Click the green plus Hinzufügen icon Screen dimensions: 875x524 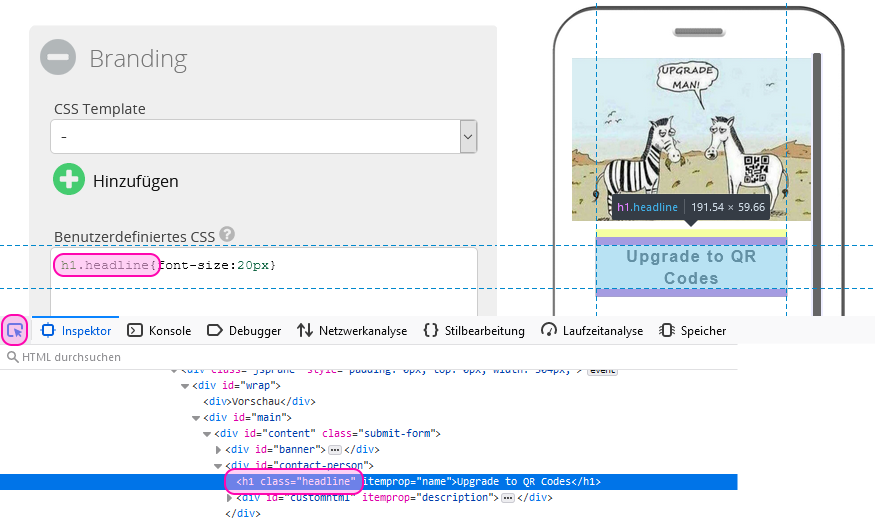69,180
